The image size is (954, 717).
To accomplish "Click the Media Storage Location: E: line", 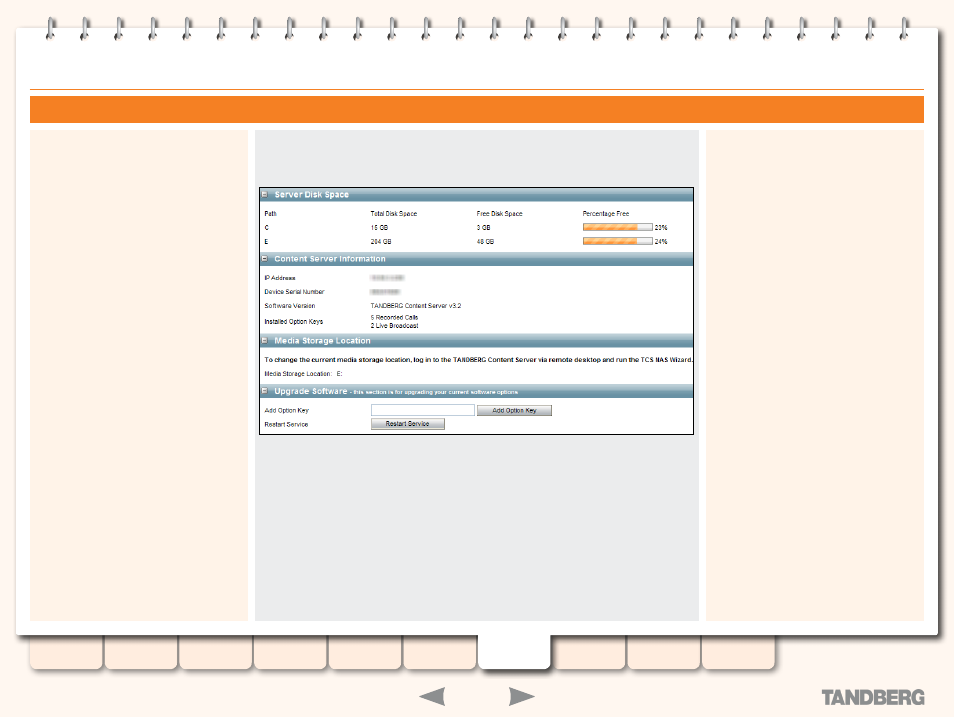I will click(x=303, y=374).
